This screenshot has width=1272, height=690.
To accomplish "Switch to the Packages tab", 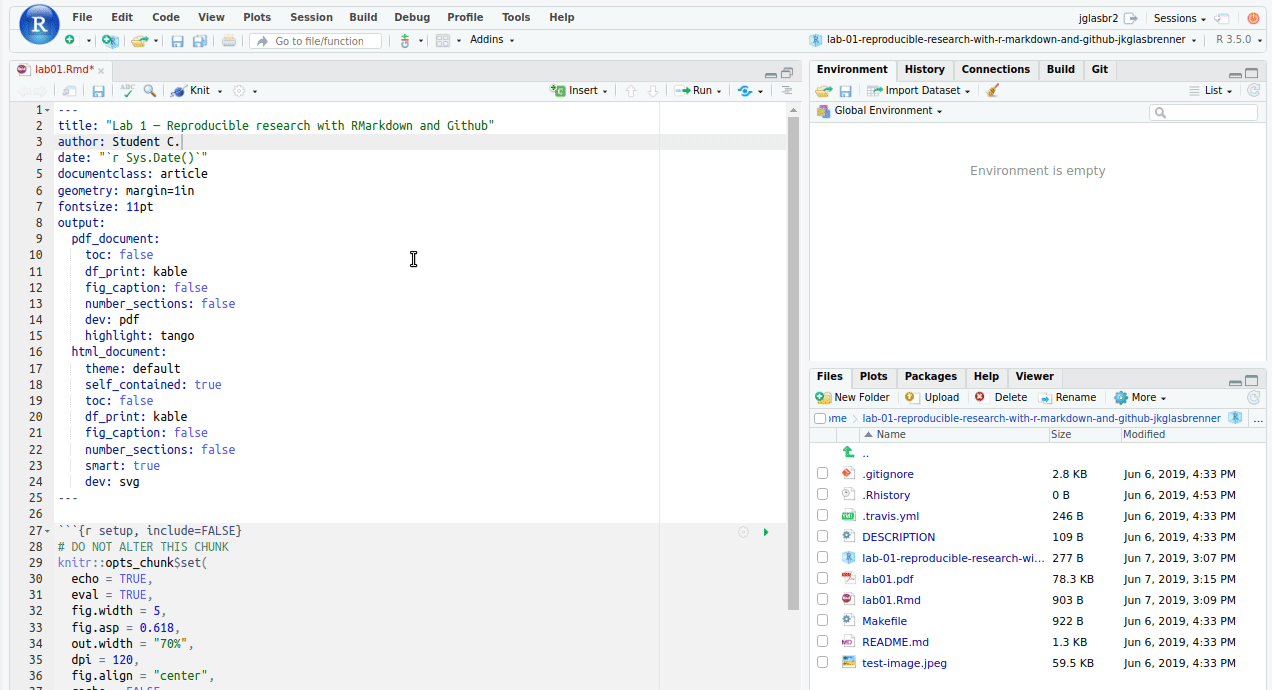I will point(930,377).
